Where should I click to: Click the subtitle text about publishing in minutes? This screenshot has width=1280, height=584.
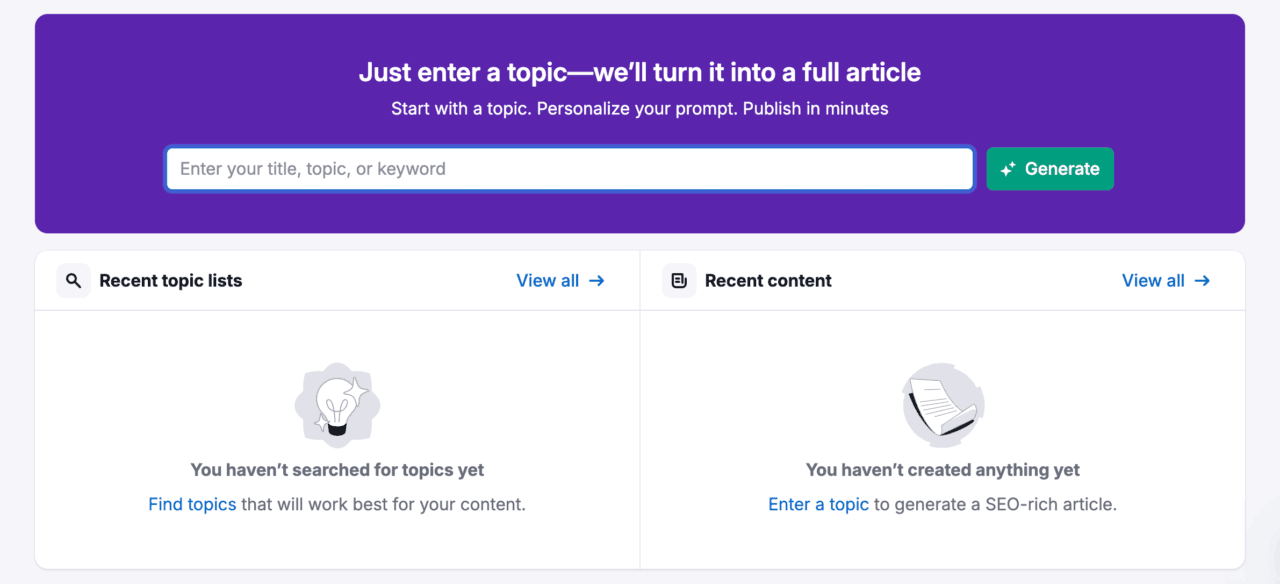point(640,108)
